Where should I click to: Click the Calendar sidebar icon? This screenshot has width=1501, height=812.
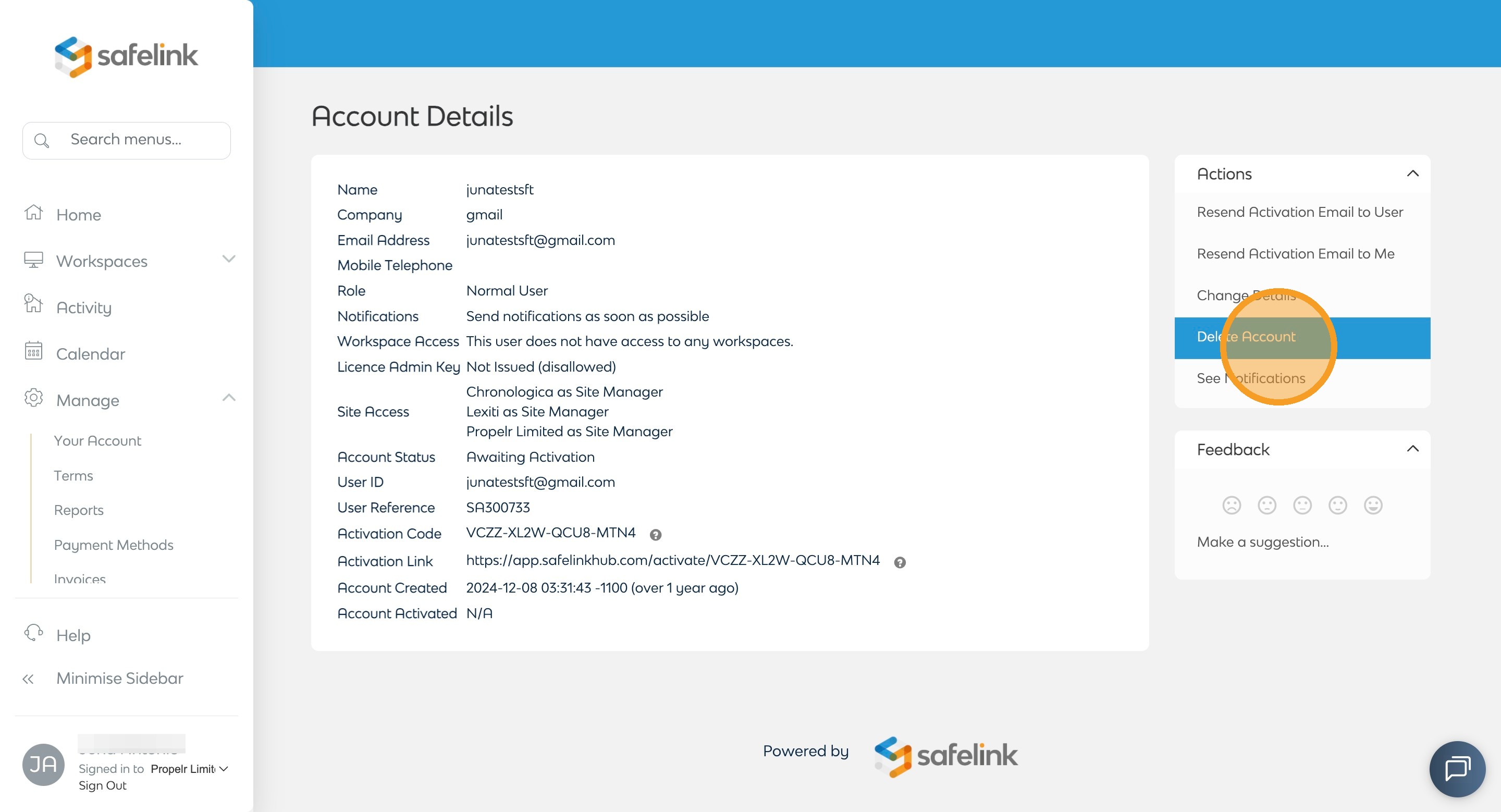(x=33, y=352)
